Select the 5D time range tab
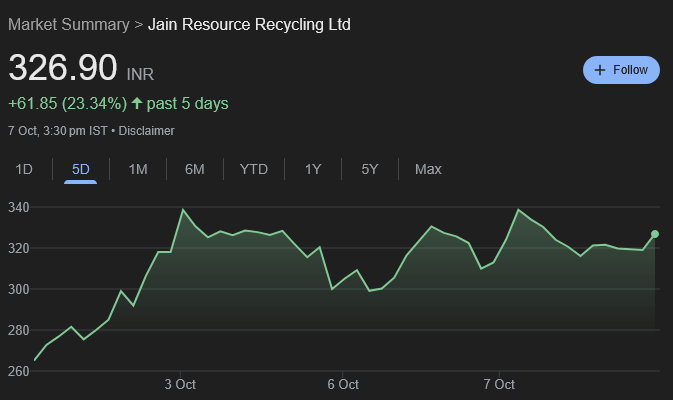This screenshot has width=673, height=400. 81,169
